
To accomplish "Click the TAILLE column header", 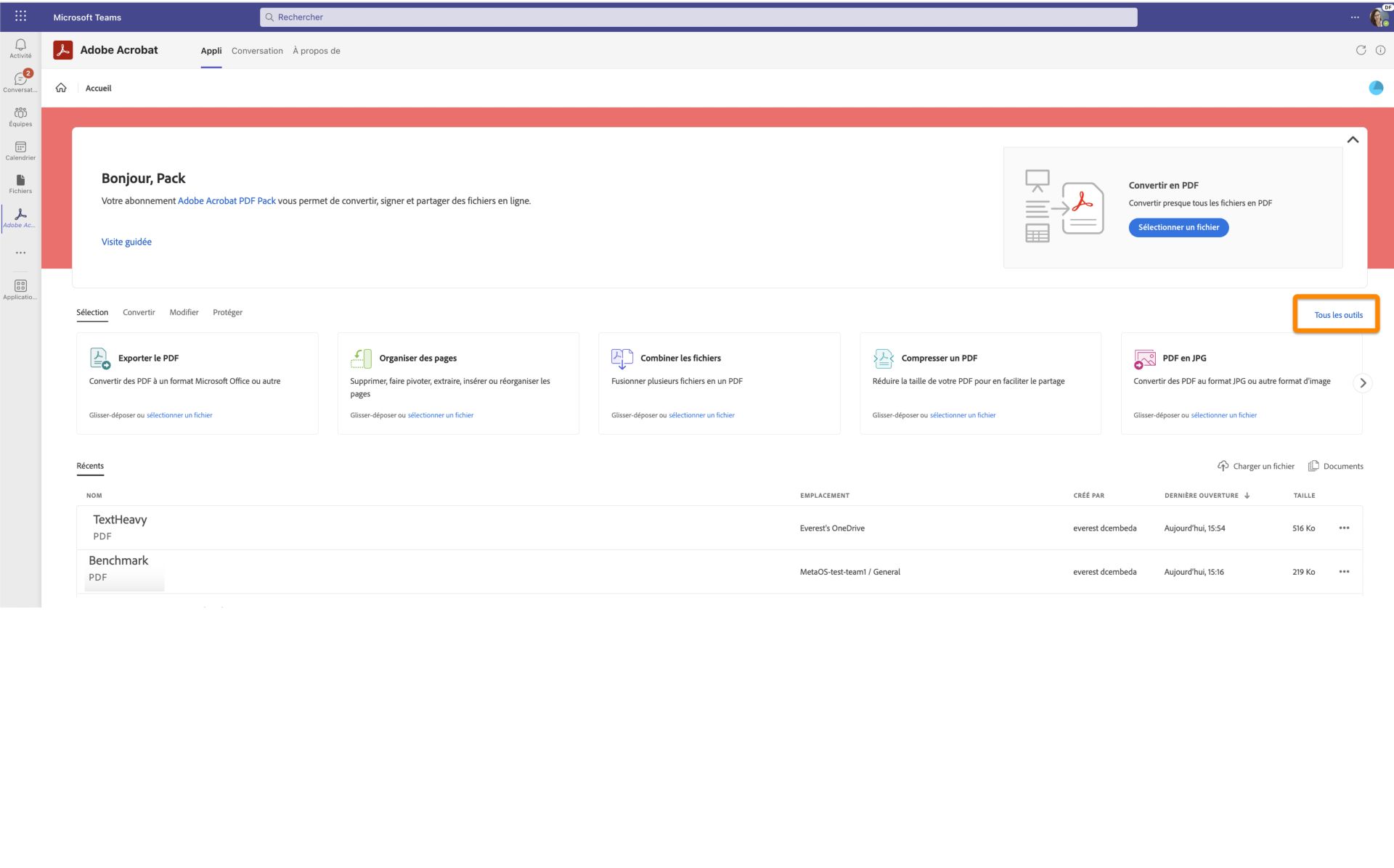I will [x=1304, y=496].
